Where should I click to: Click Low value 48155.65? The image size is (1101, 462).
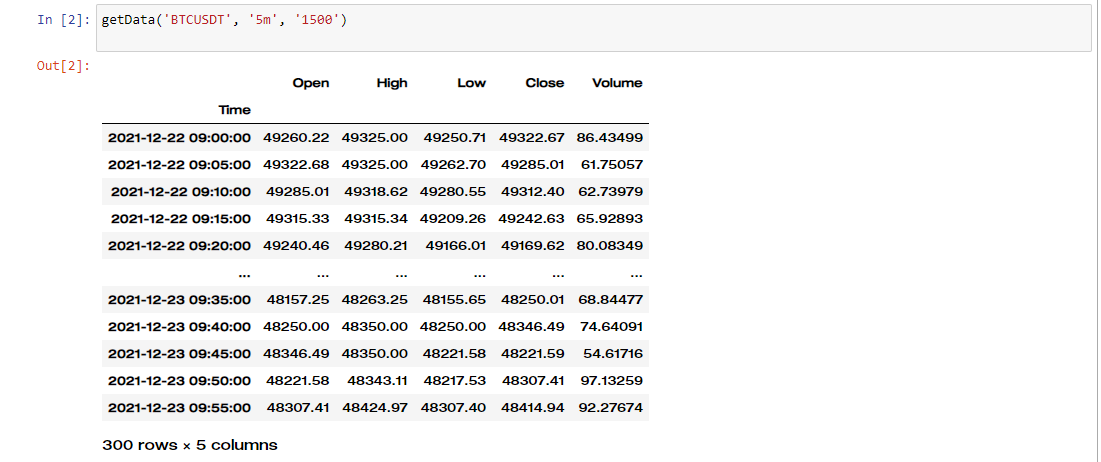click(454, 300)
